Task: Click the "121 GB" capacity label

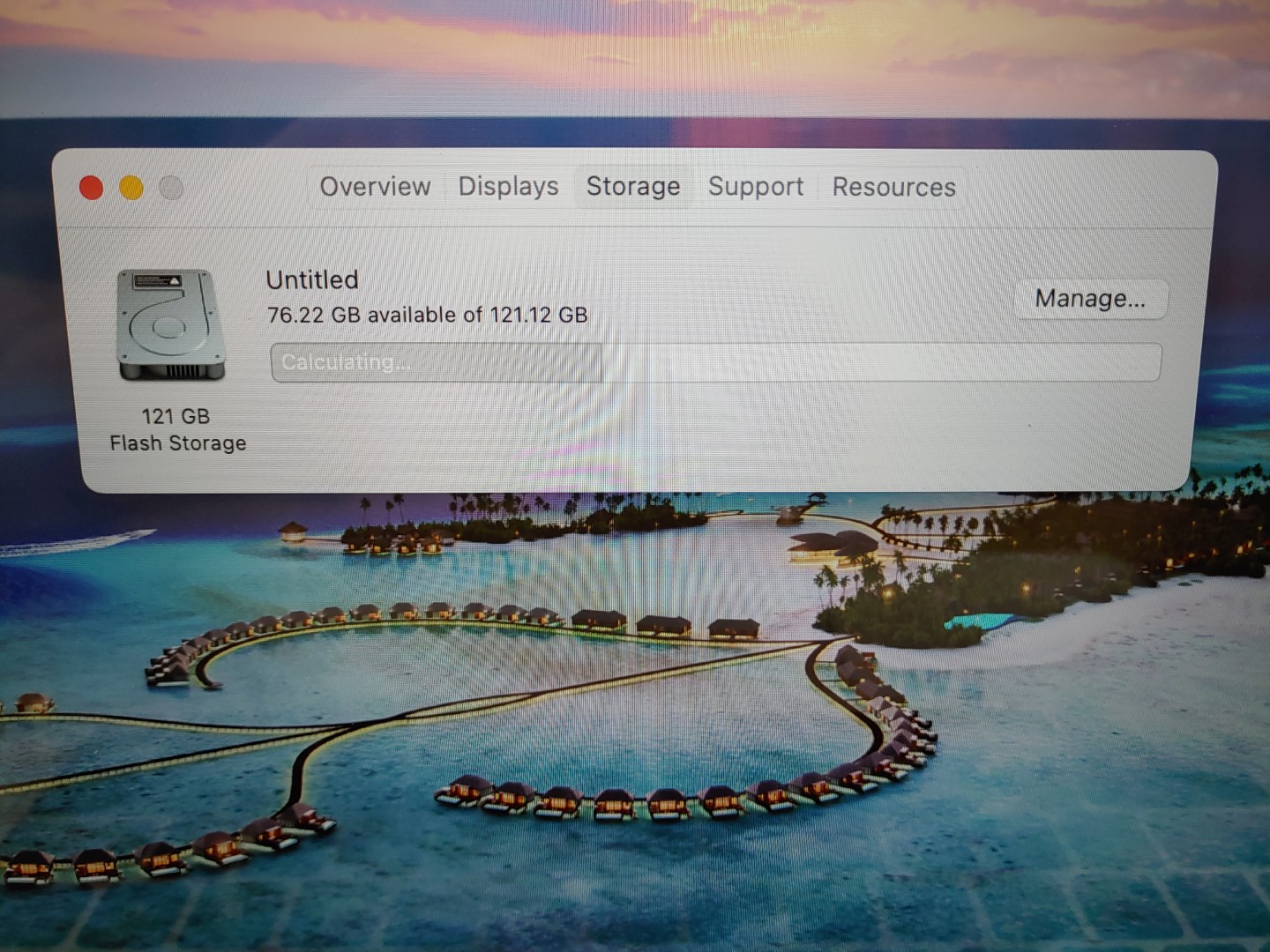Action: pos(176,416)
